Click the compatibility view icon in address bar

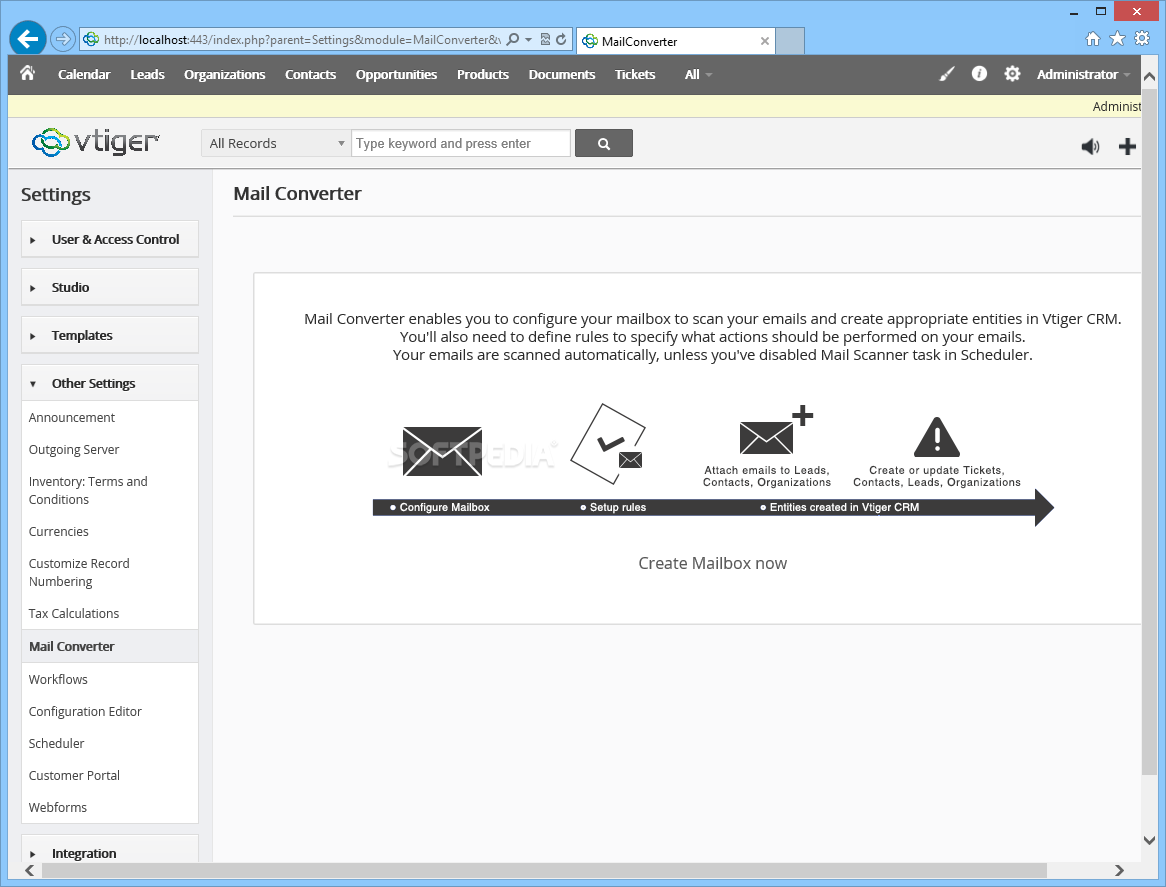tap(545, 39)
